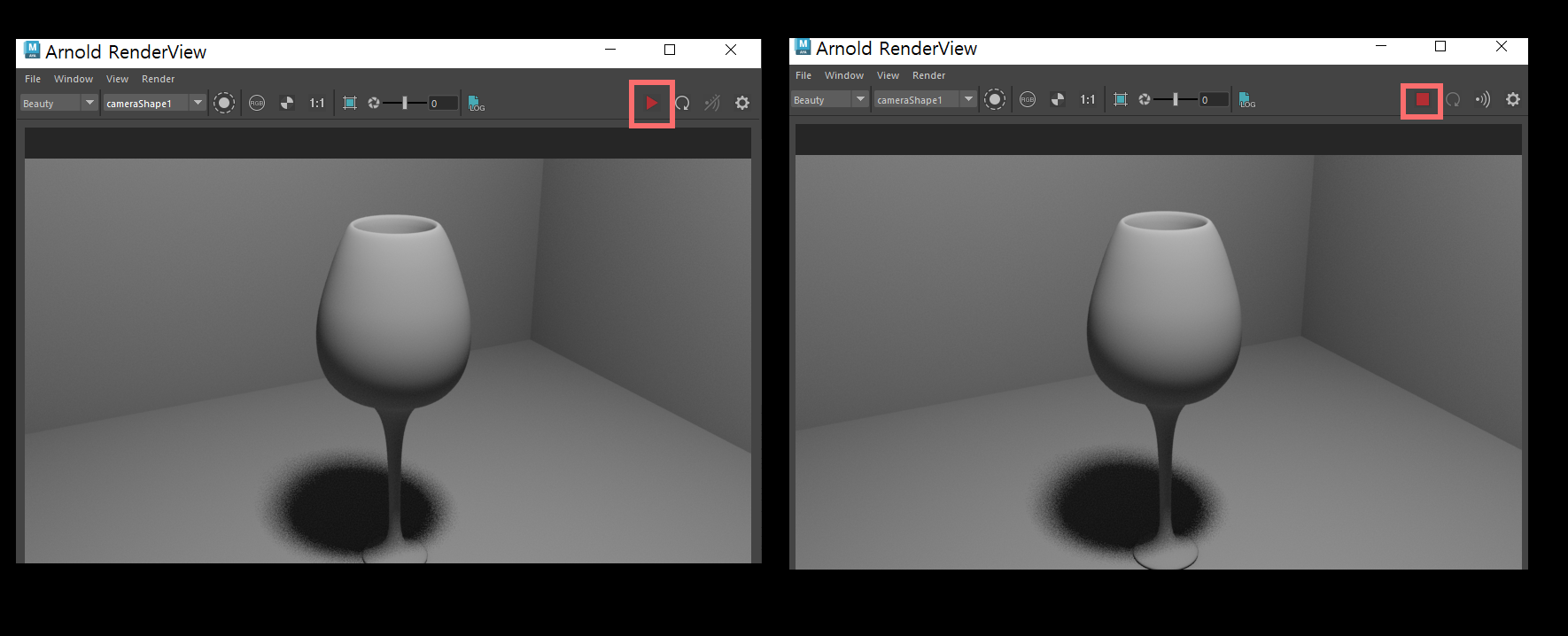Open the View menu in left window
Screen dimensions: 1568x636
117,79
